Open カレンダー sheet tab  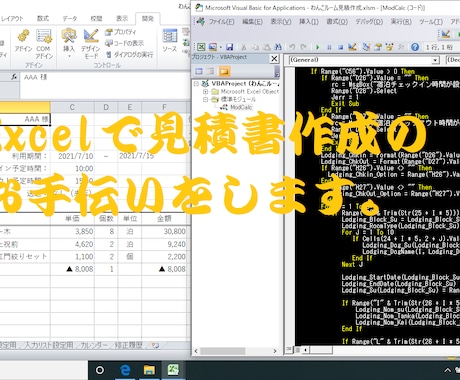tap(94, 345)
